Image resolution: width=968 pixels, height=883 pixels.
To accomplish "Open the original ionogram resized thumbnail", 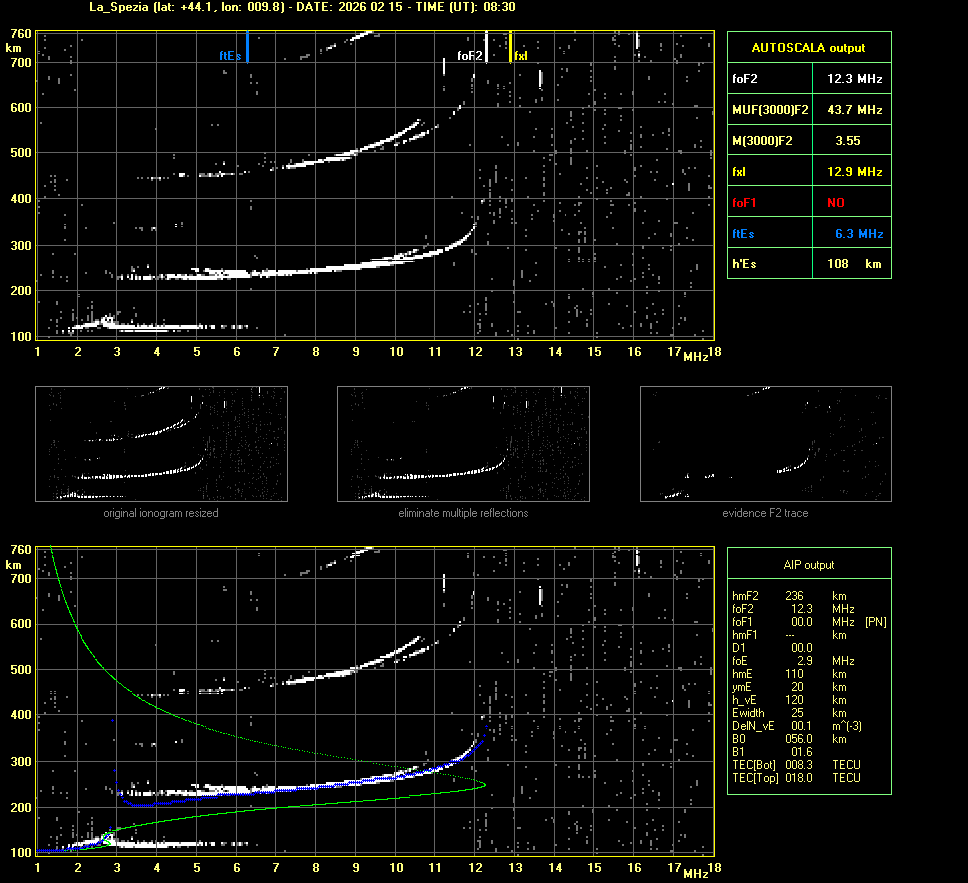I will coord(161,443).
